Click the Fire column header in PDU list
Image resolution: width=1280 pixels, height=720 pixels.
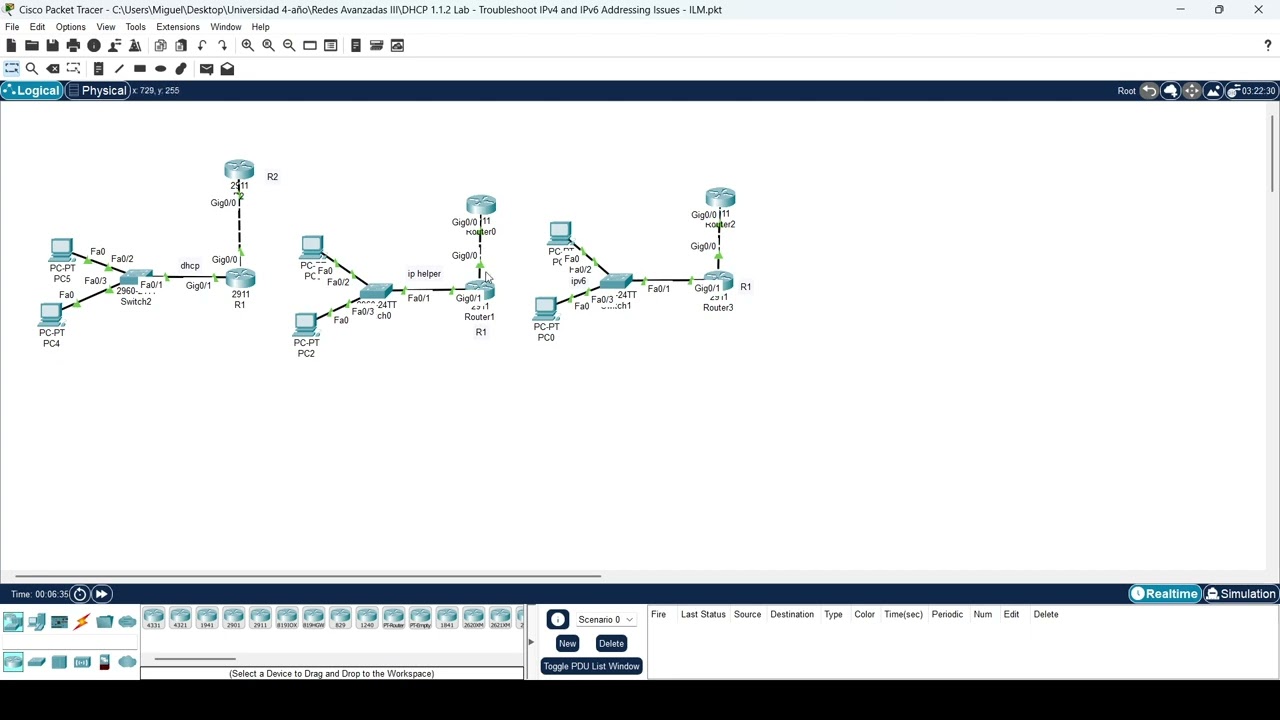coord(658,614)
